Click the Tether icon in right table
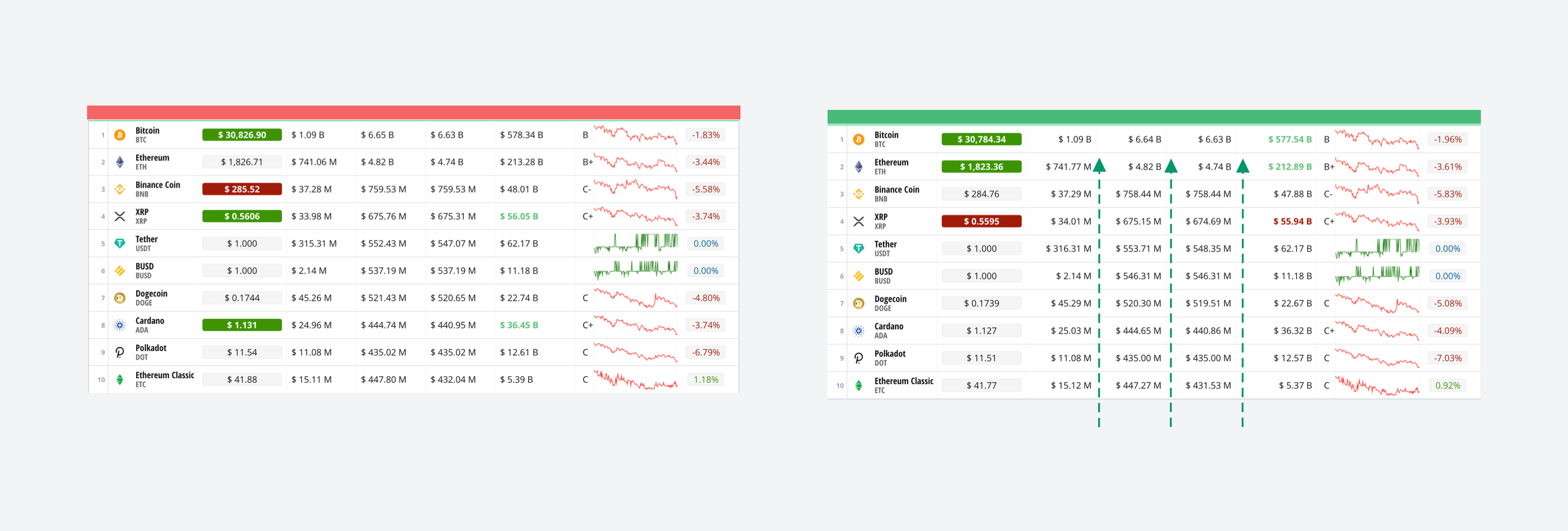The image size is (1568, 531). (x=859, y=249)
